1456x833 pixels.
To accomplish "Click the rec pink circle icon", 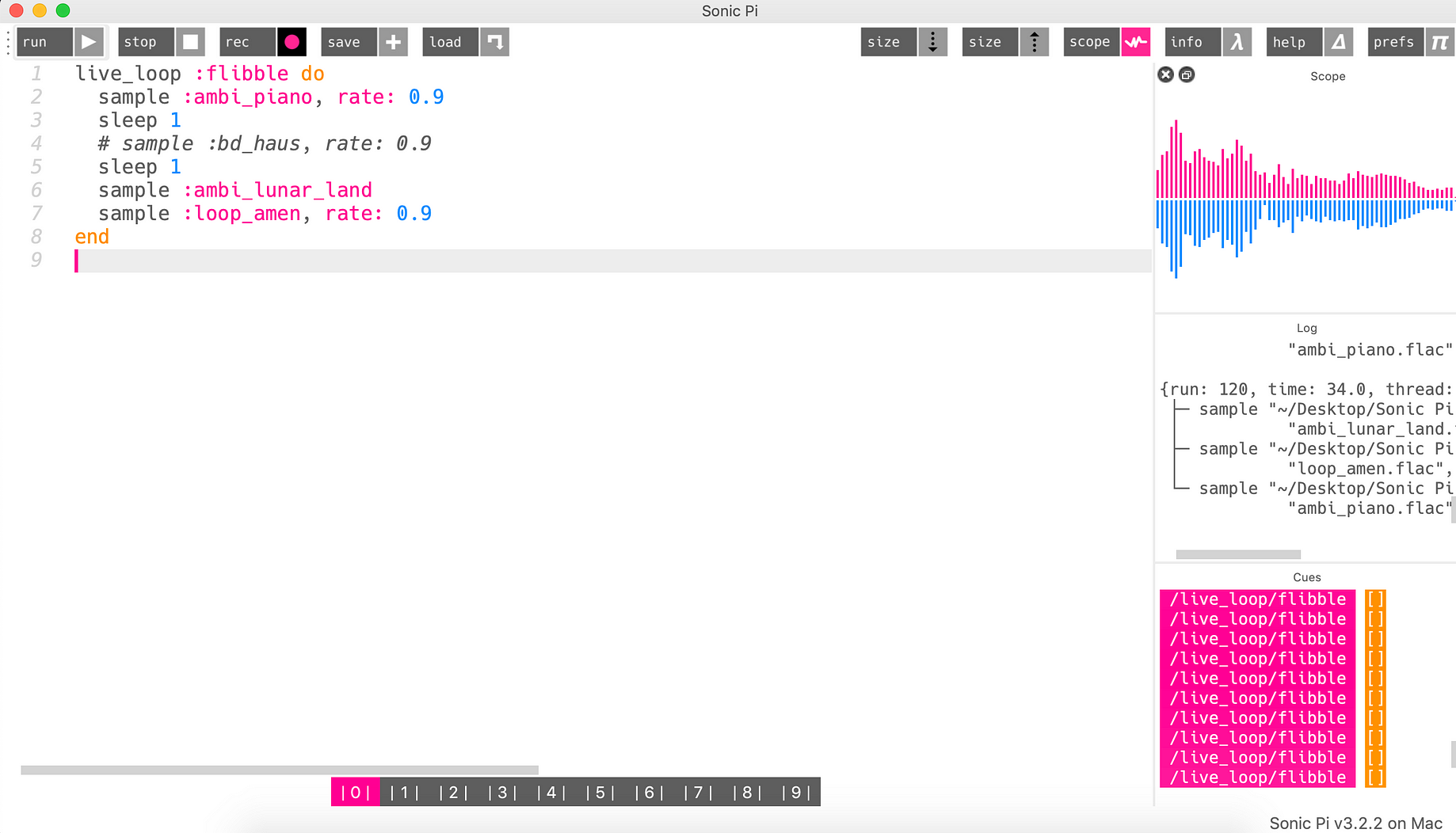I will tap(292, 42).
